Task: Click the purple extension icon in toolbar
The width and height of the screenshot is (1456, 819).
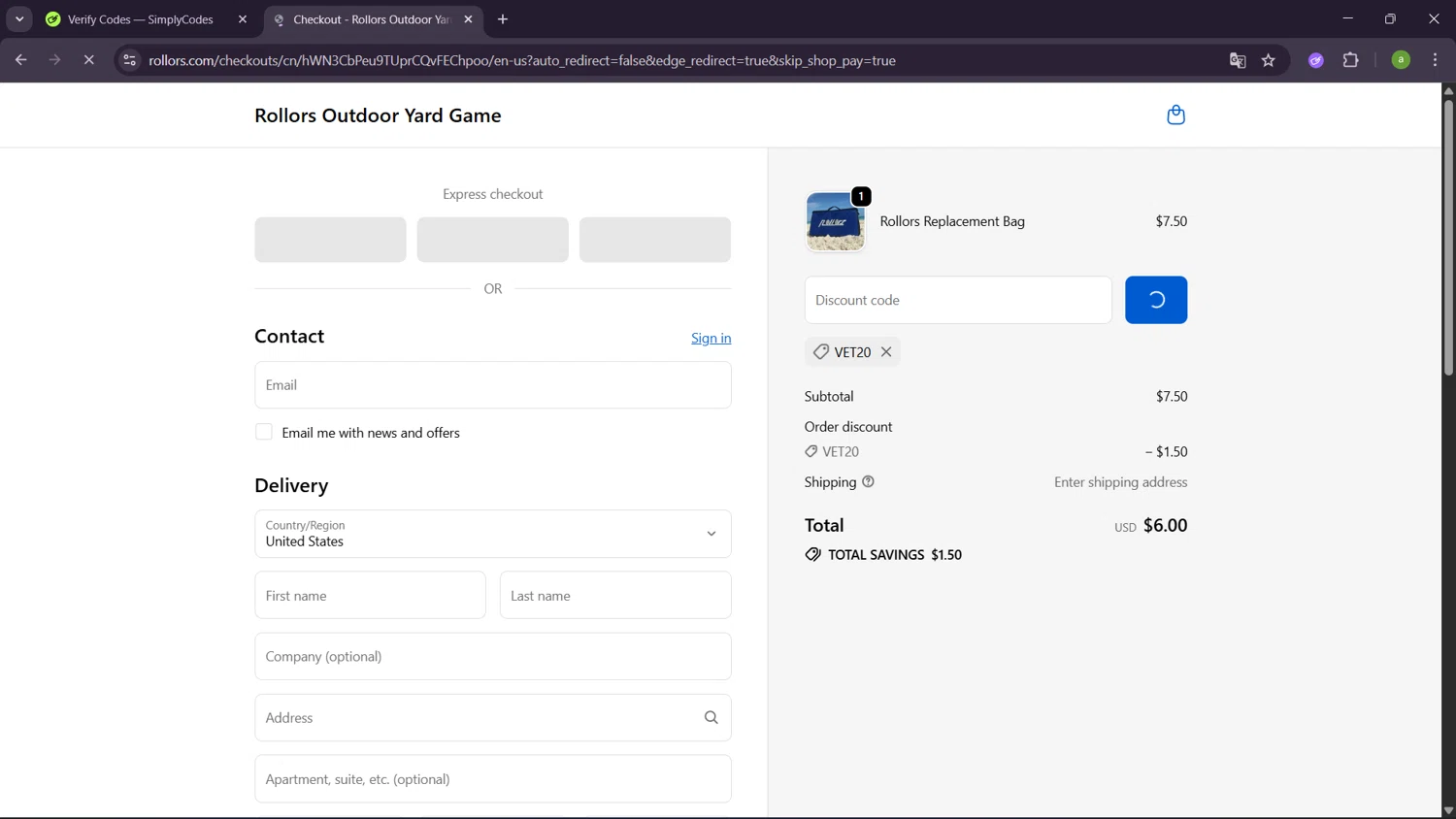Action: 1316,60
